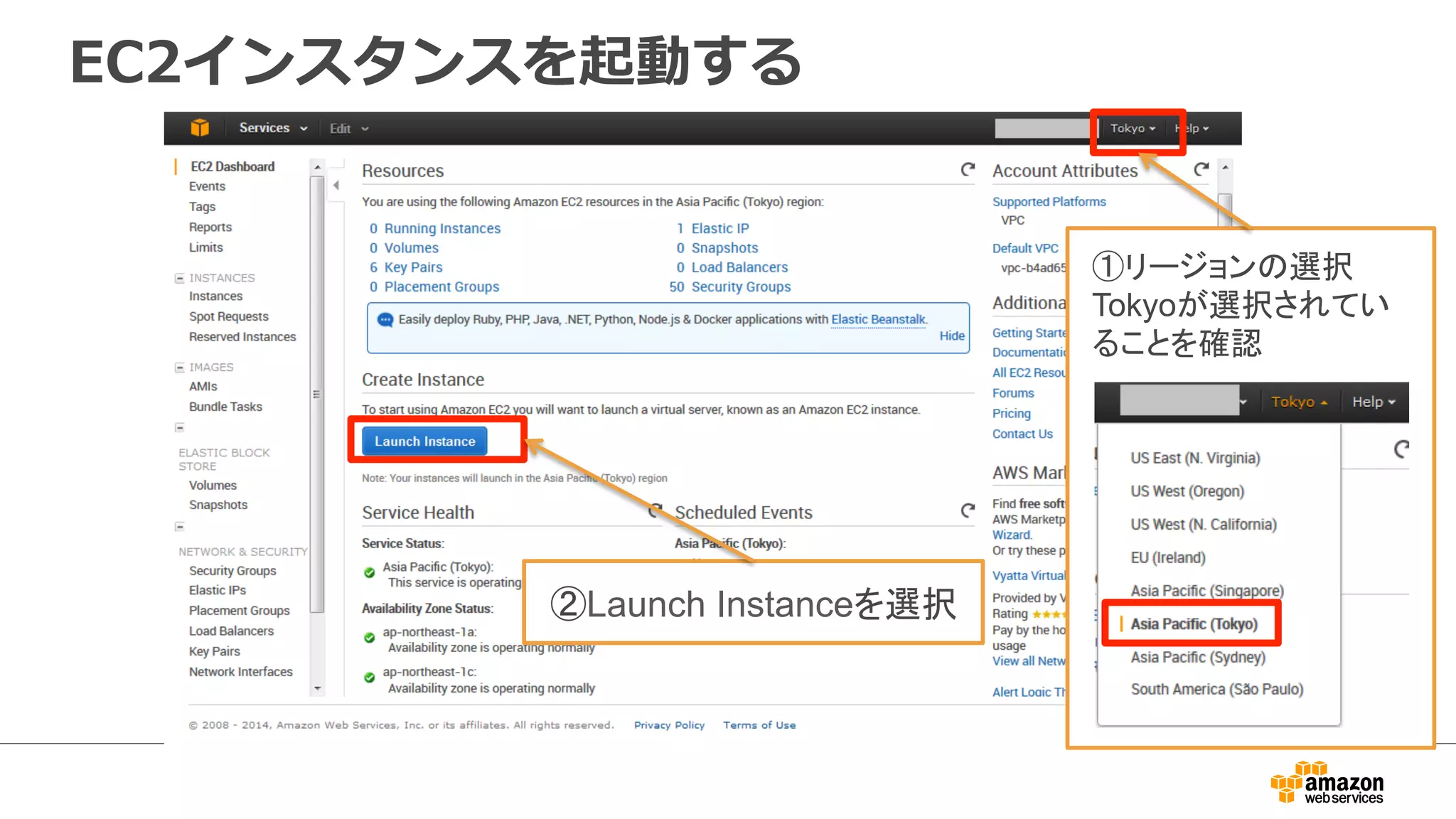
Task: Select US West (Oregon) region
Action: 1187,491
